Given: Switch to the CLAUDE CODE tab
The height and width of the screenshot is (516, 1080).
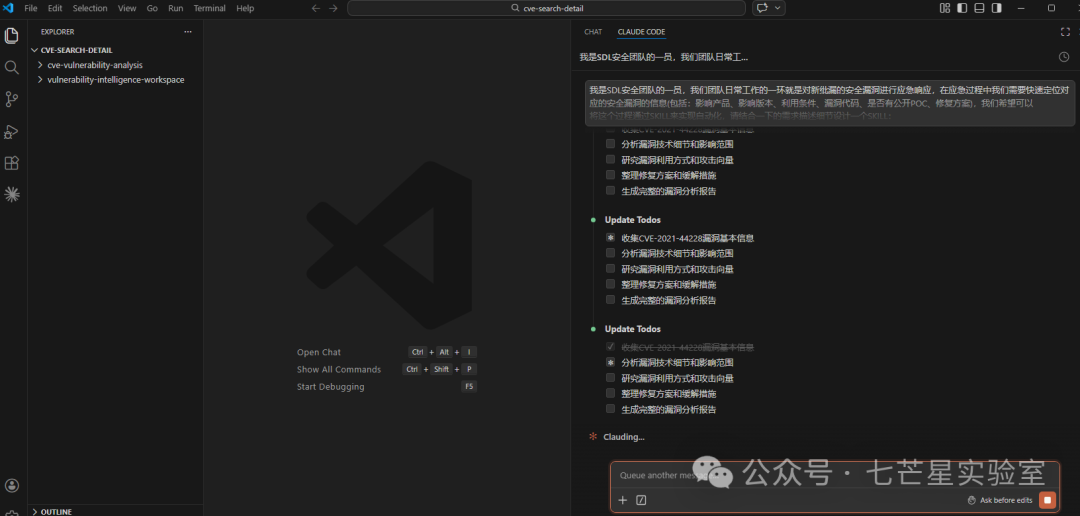Looking at the screenshot, I should coord(641,32).
